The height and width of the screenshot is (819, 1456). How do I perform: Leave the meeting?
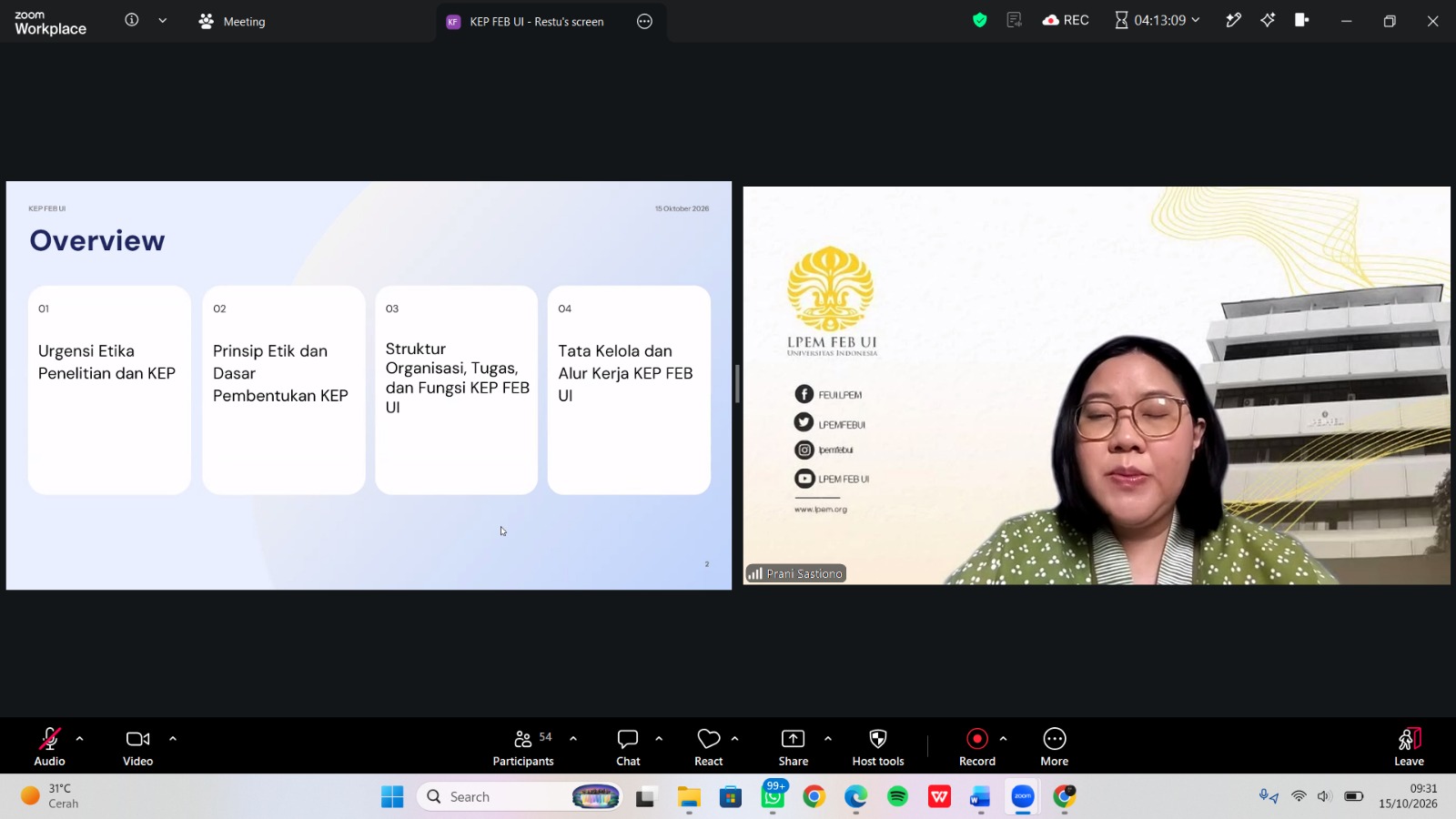[1409, 746]
